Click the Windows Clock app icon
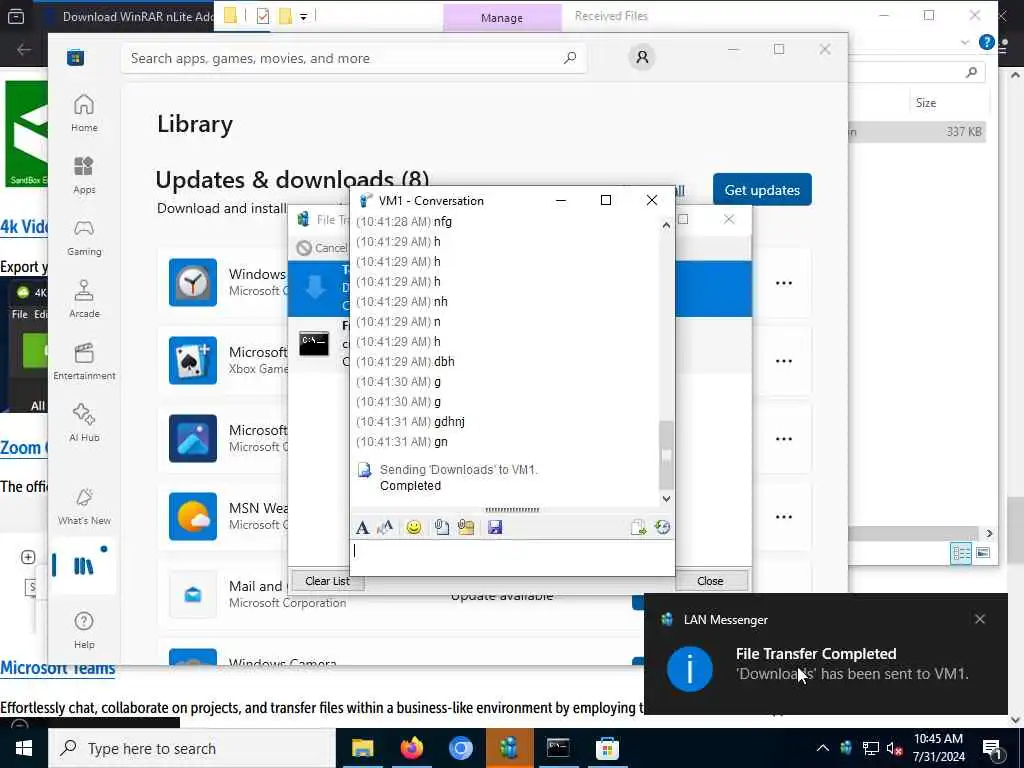 (x=193, y=282)
